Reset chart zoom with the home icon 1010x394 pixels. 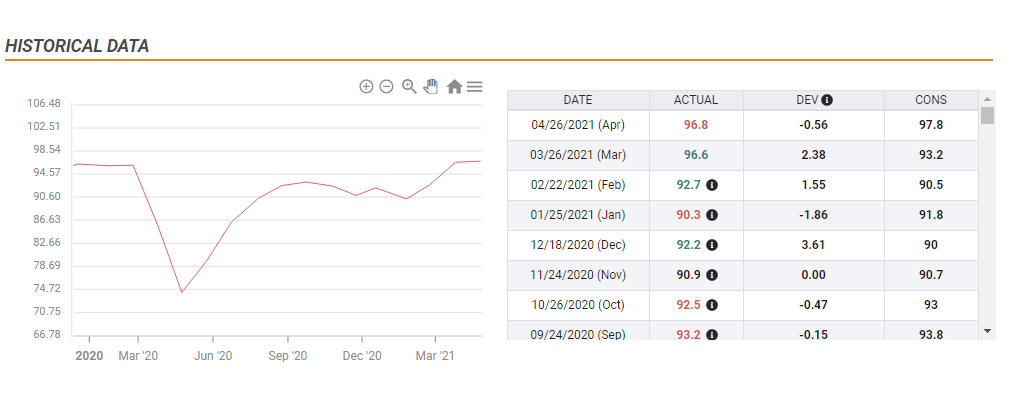tap(455, 86)
